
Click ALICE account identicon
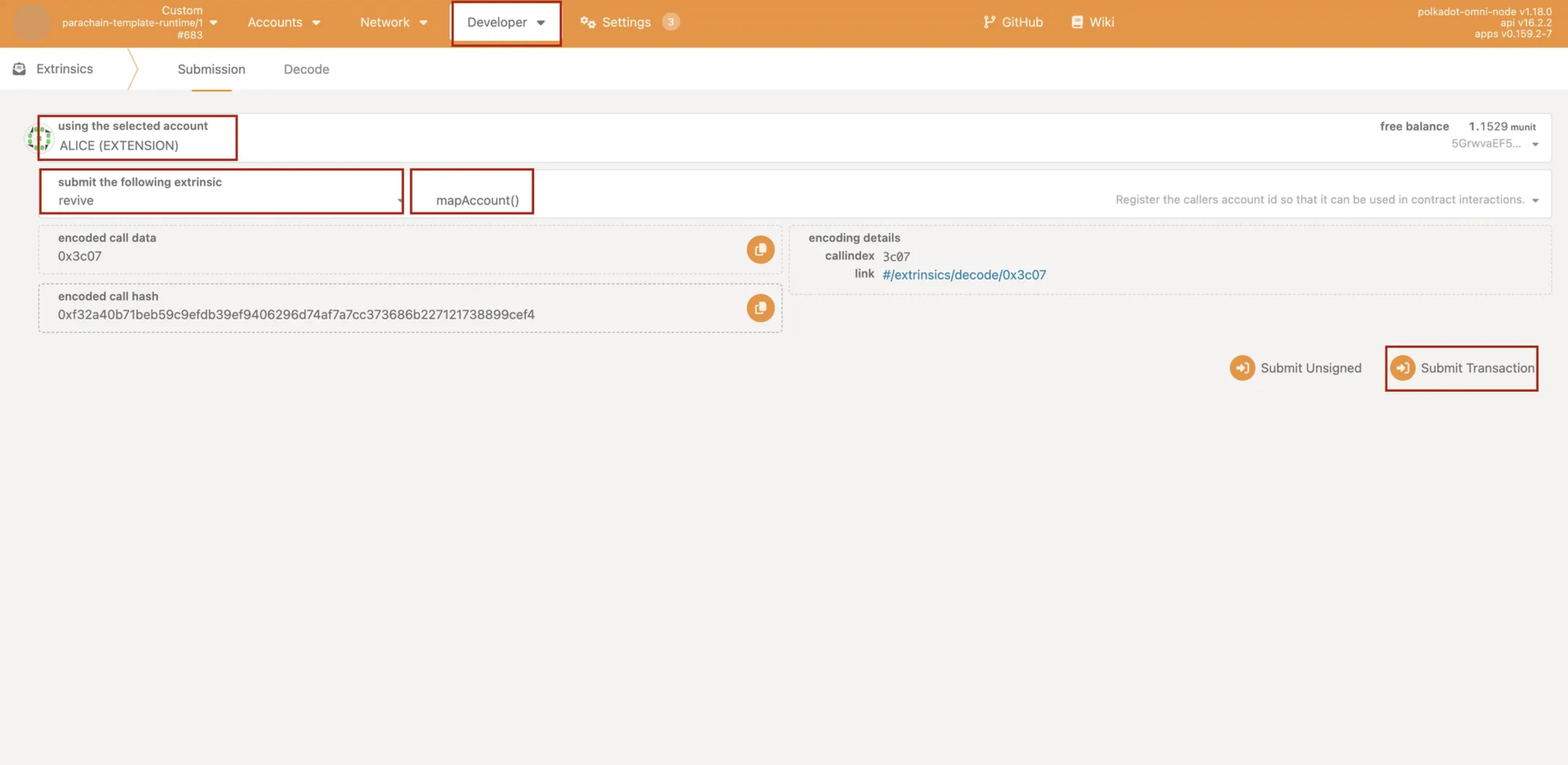point(39,138)
